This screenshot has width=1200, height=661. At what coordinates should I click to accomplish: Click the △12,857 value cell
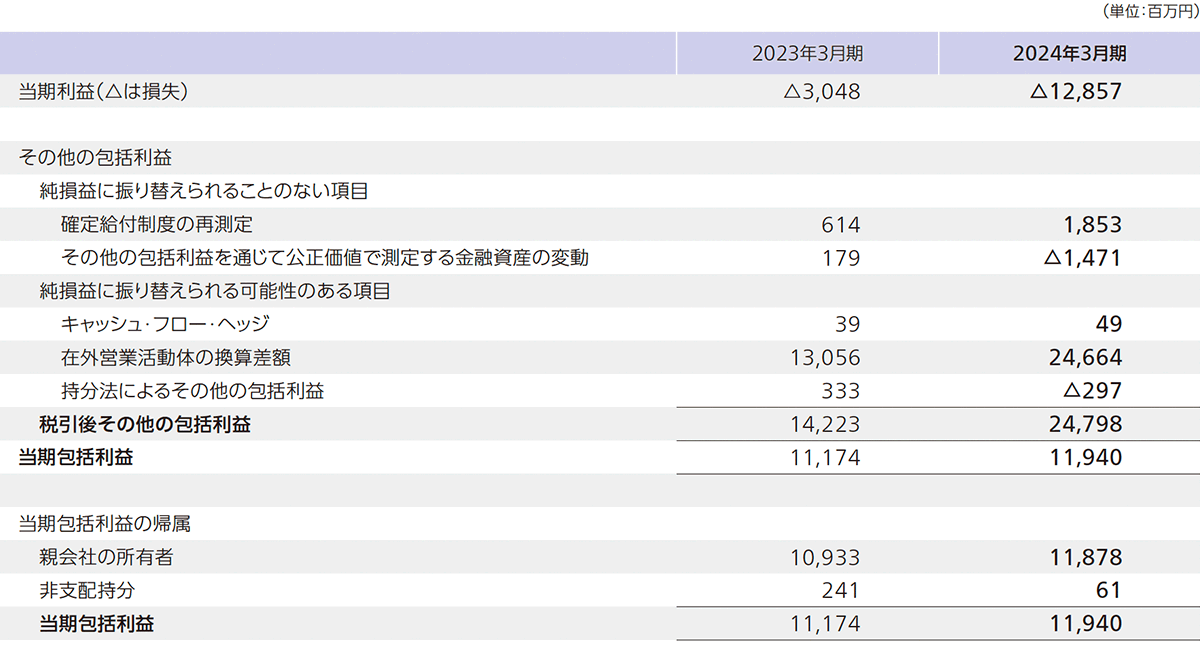[1076, 92]
